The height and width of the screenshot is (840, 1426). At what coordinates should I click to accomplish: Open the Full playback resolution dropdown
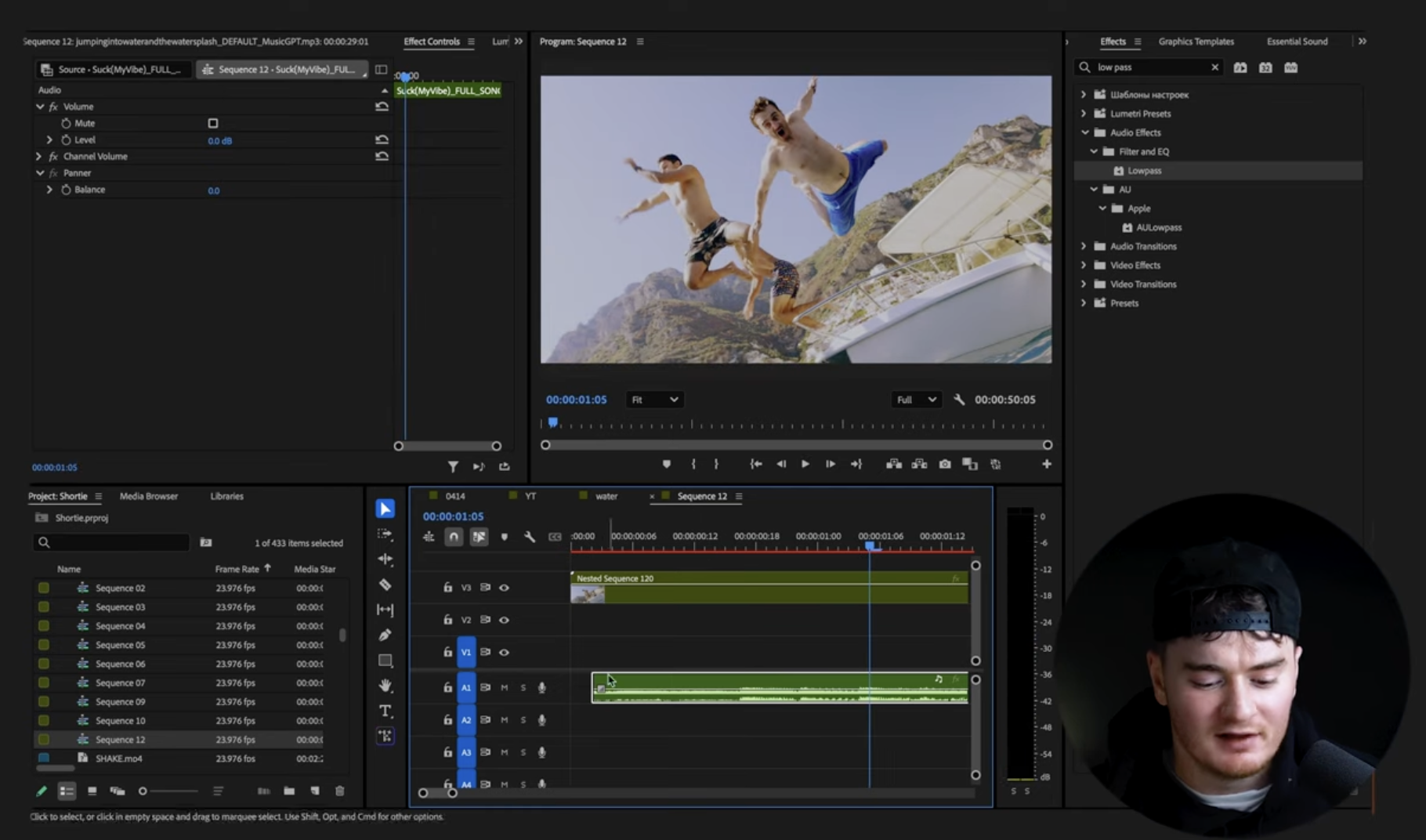click(916, 400)
